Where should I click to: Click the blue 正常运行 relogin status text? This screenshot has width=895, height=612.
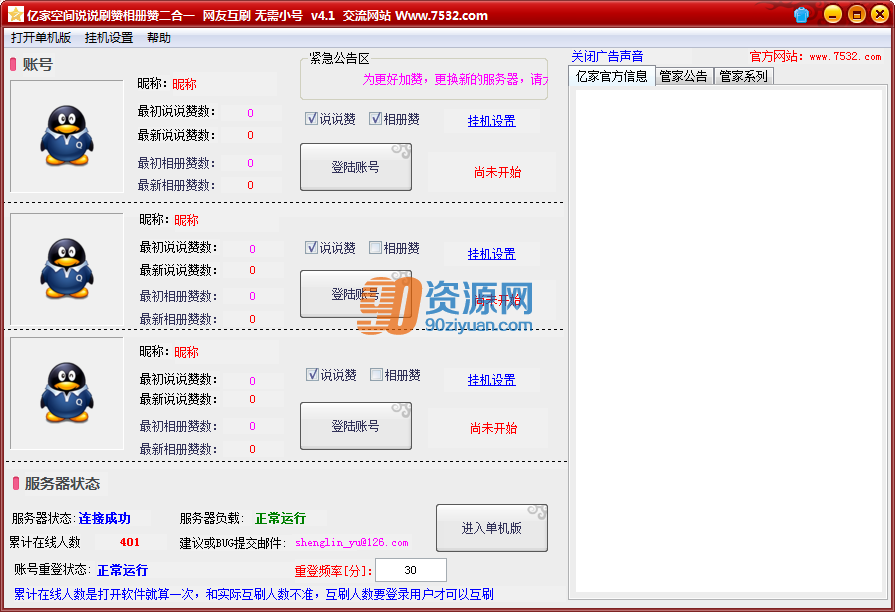(x=122, y=570)
